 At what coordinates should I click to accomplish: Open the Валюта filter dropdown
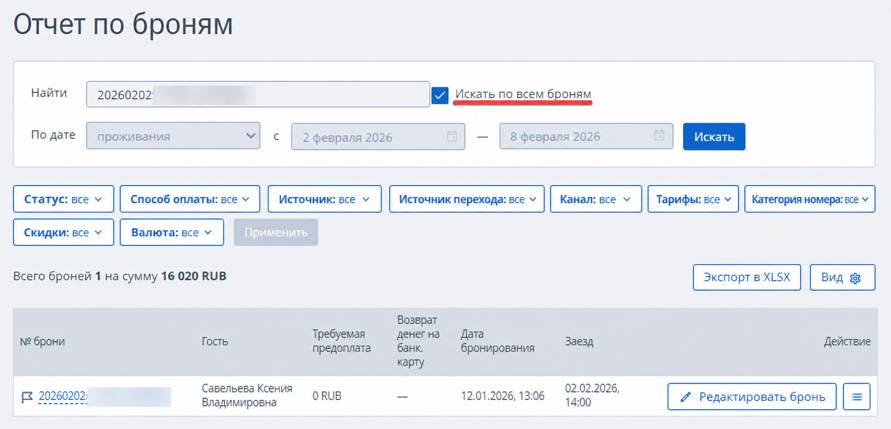click(x=172, y=232)
